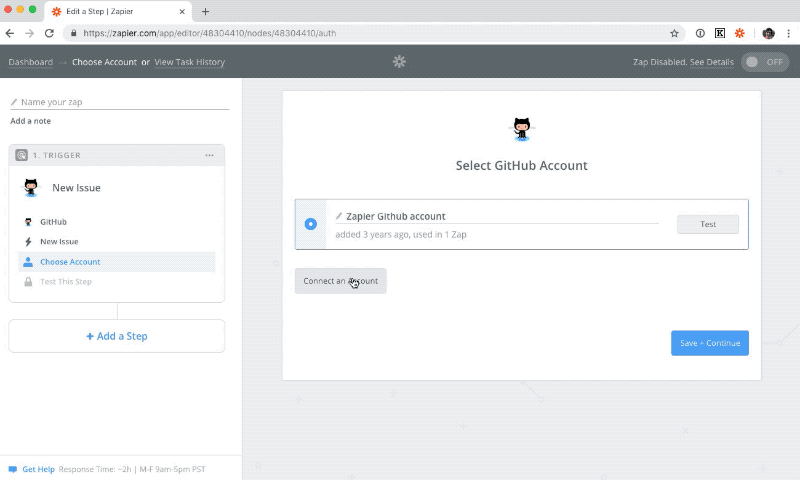The image size is (800, 480).
Task: Click Add a Step button
Action: pos(117,336)
